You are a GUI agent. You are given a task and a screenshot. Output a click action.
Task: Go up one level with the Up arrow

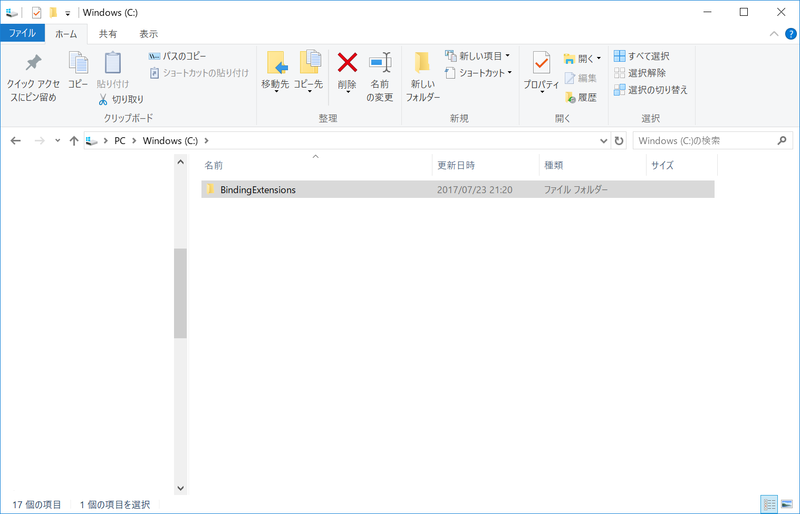pyautogui.click(x=74, y=141)
